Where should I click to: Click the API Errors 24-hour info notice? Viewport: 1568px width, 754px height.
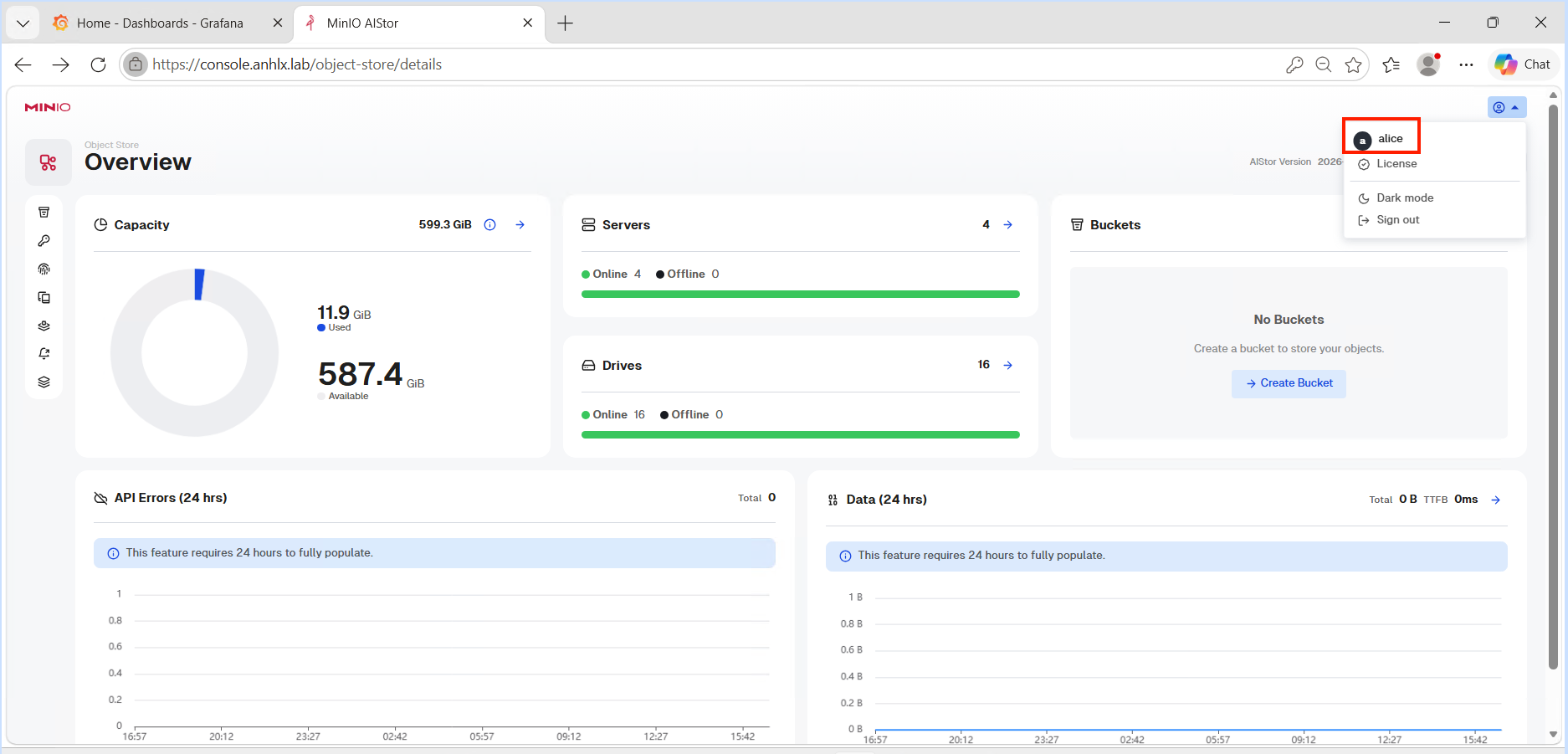[x=434, y=553]
